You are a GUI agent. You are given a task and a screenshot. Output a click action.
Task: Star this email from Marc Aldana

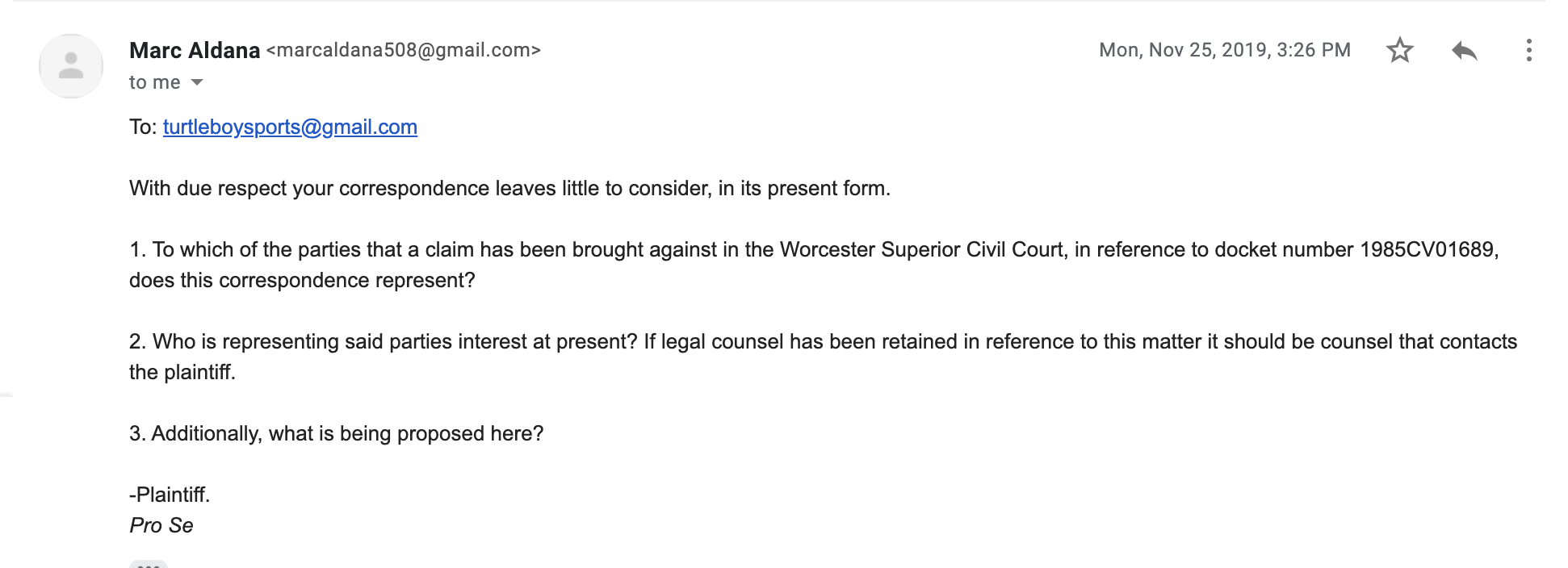tap(1399, 50)
